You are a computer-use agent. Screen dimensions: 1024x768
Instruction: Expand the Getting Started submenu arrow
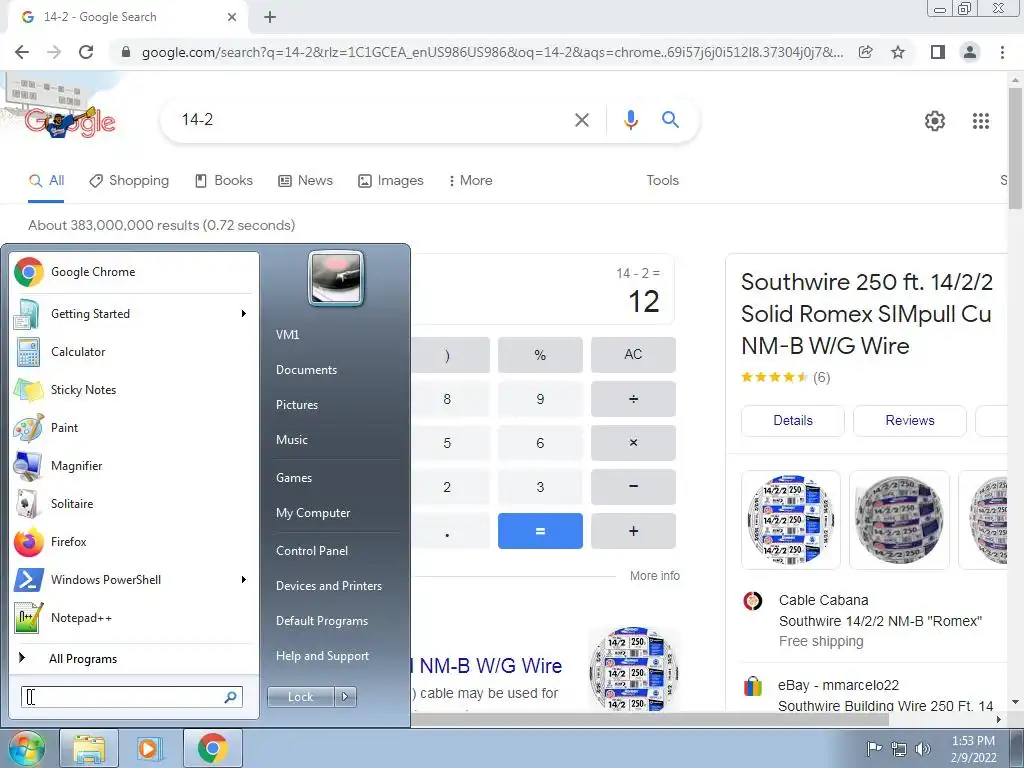(244, 314)
